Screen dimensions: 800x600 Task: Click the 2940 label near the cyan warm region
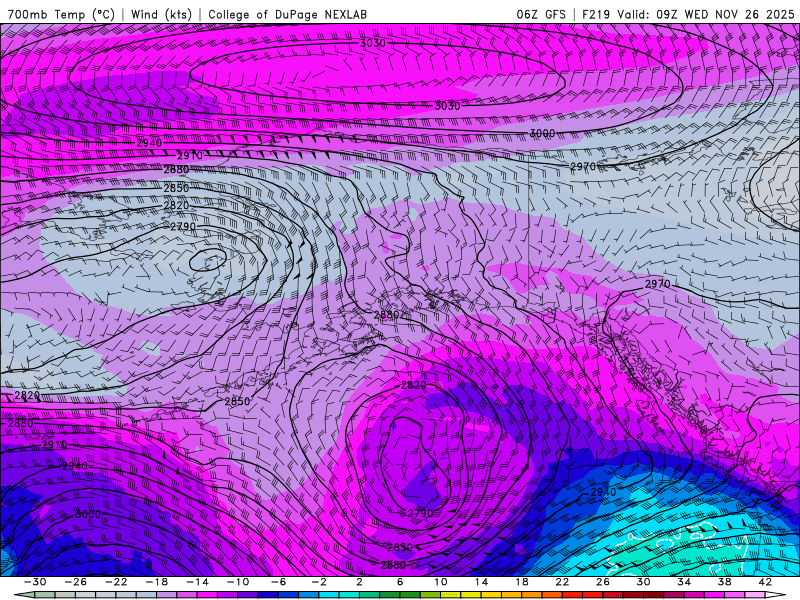[603, 492]
